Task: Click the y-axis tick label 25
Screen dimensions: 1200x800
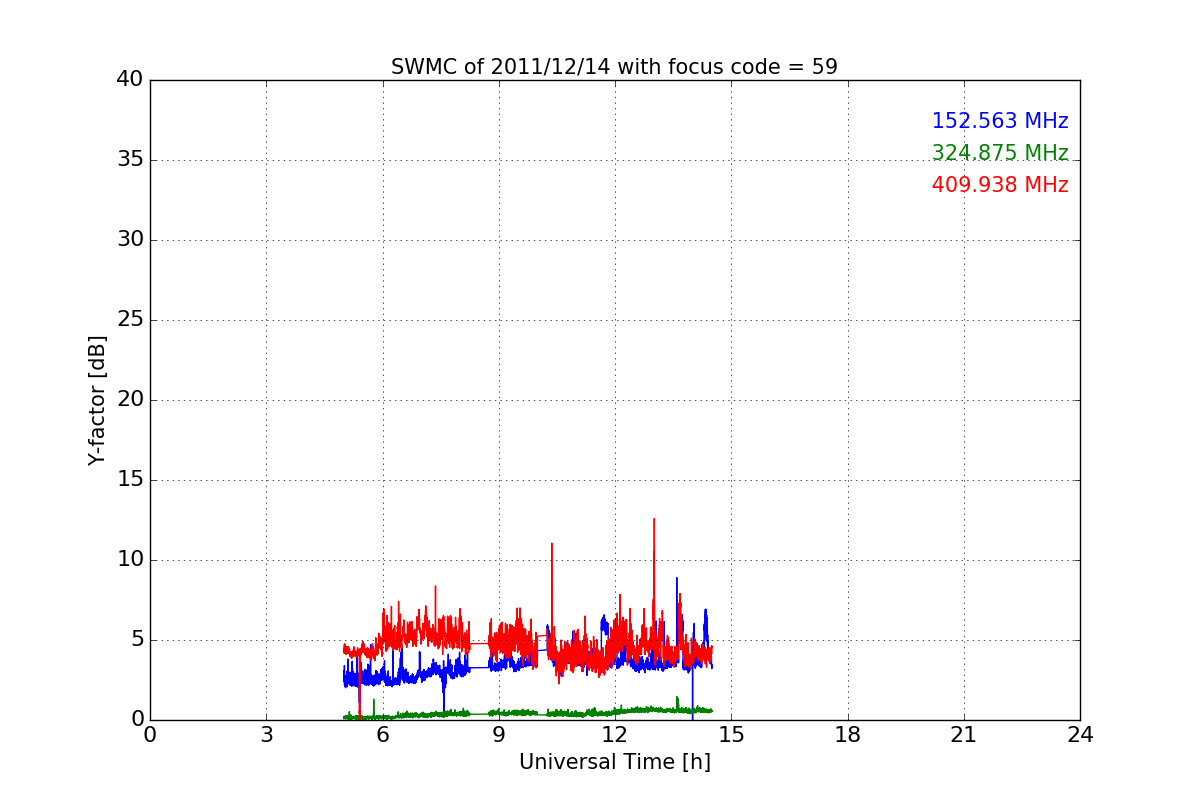Action: 130,320
